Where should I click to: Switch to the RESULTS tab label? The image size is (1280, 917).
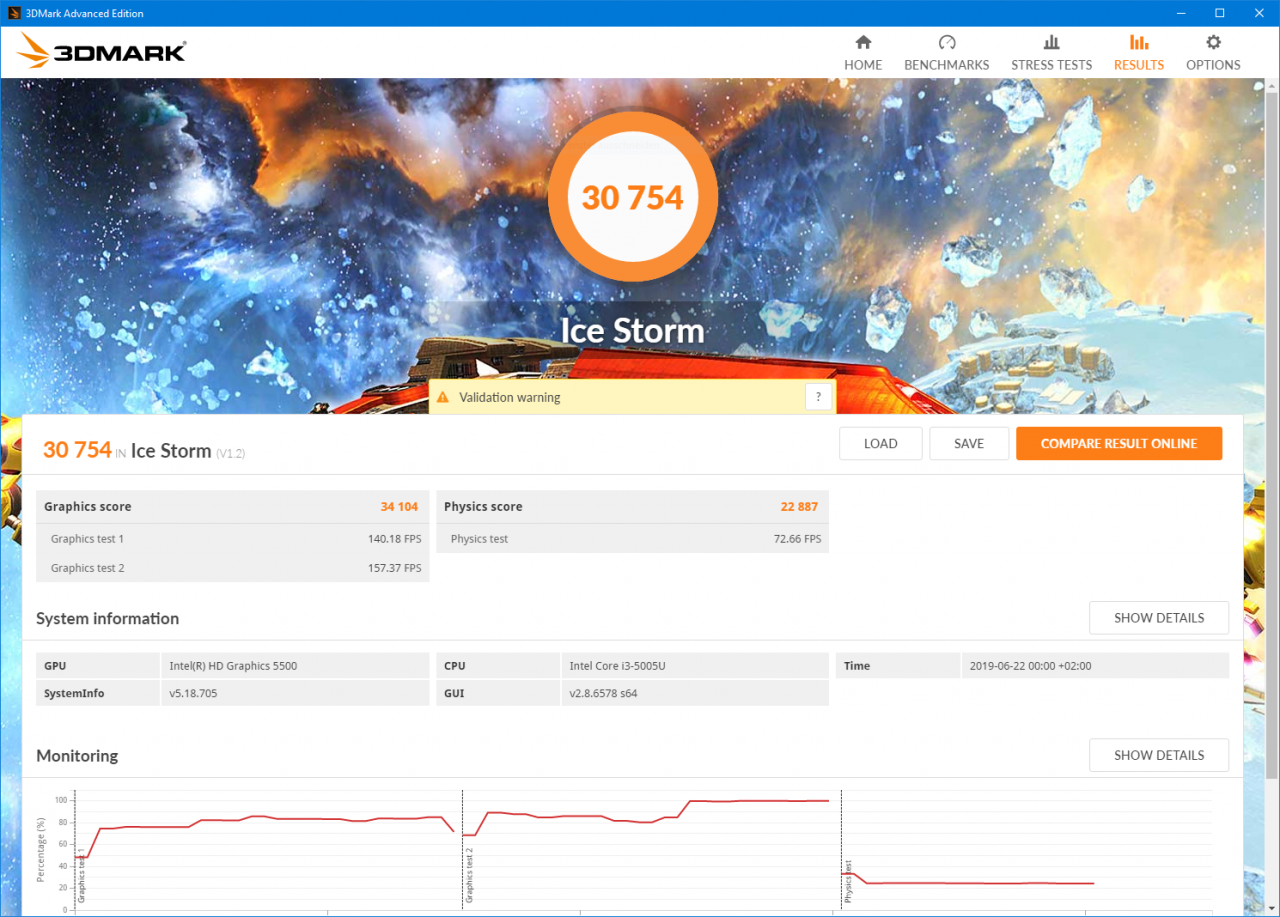click(x=1139, y=65)
